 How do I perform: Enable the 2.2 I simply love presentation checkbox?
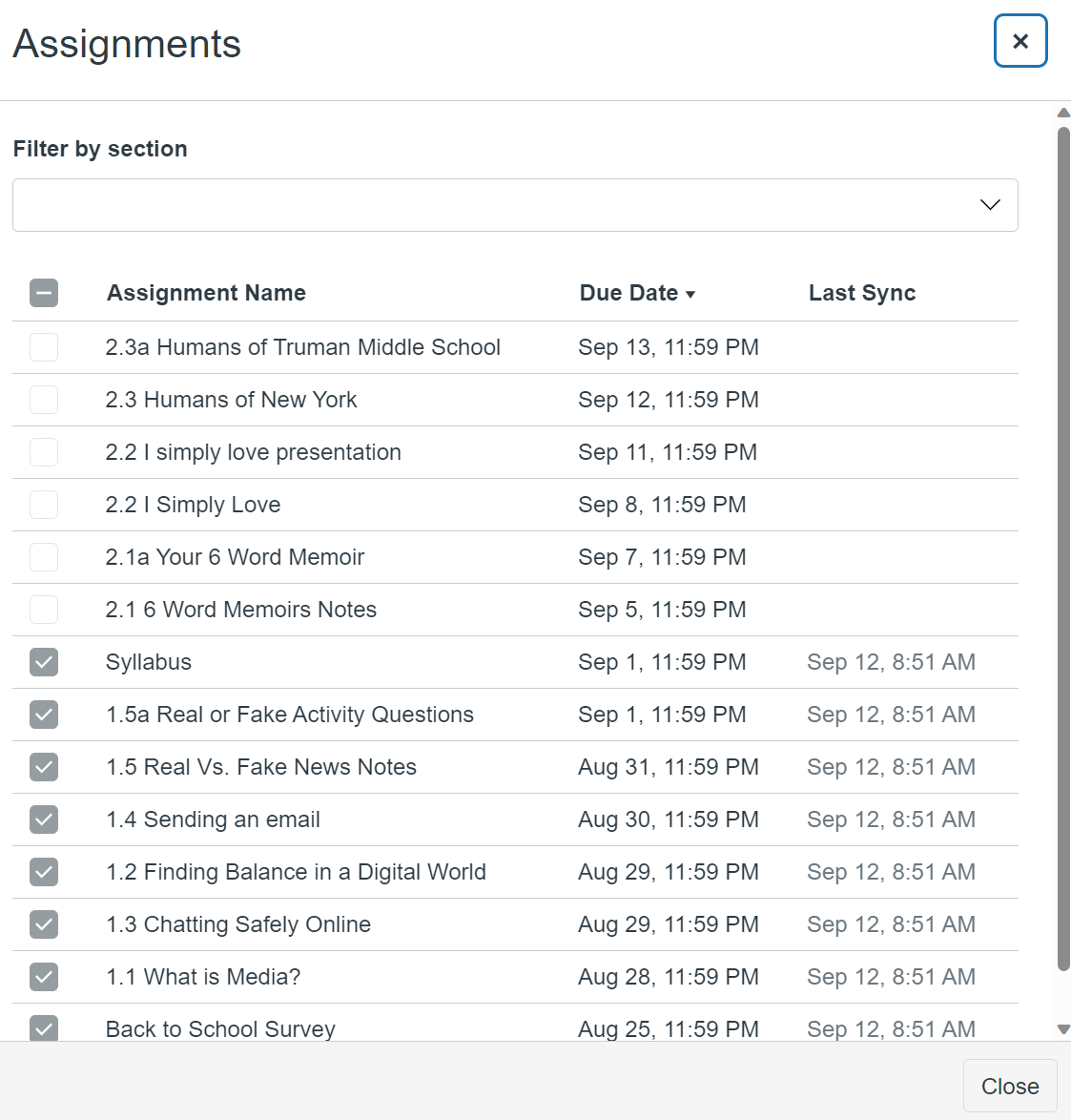(x=44, y=452)
